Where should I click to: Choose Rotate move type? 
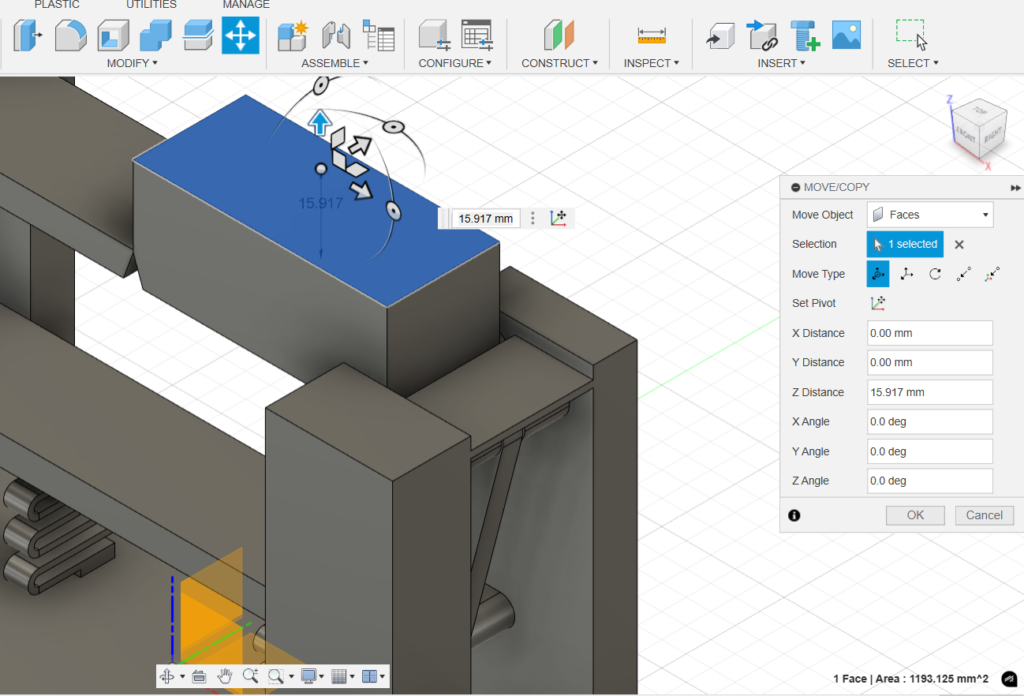coord(935,274)
